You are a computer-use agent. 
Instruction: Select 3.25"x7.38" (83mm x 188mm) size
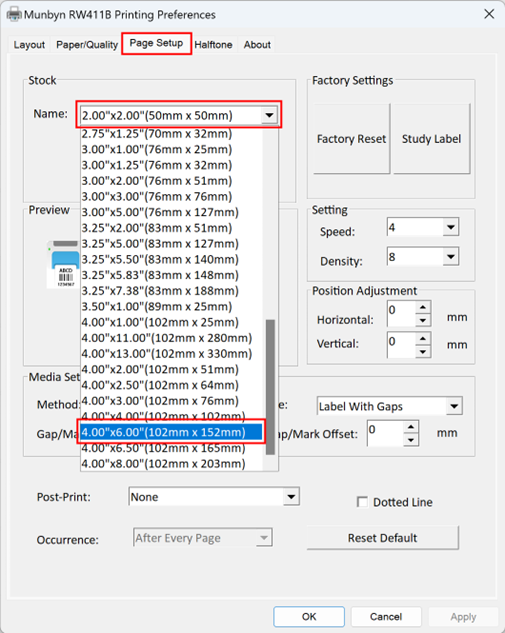click(x=172, y=291)
